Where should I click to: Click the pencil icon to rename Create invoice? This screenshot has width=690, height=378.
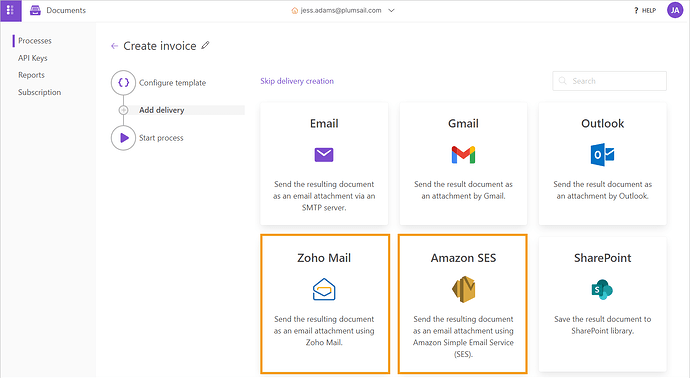tap(206, 45)
